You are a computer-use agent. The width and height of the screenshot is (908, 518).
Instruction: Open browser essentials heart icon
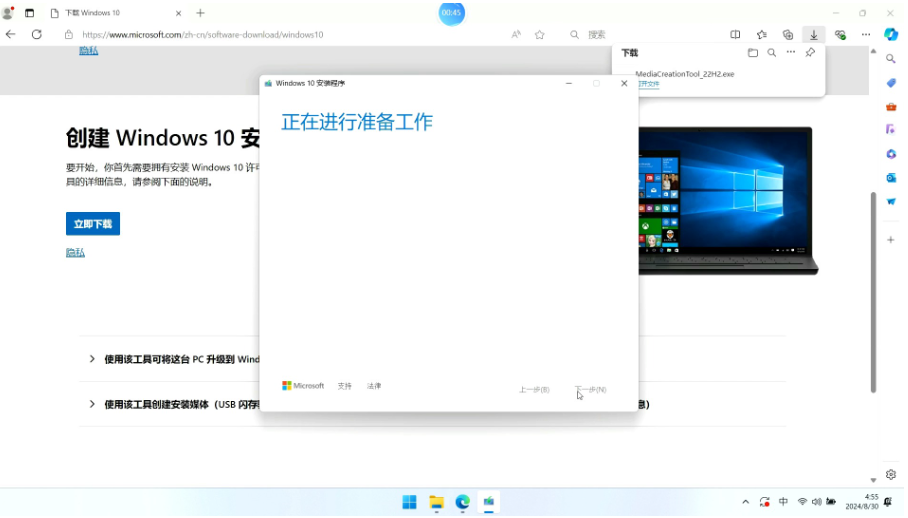[x=840, y=35]
